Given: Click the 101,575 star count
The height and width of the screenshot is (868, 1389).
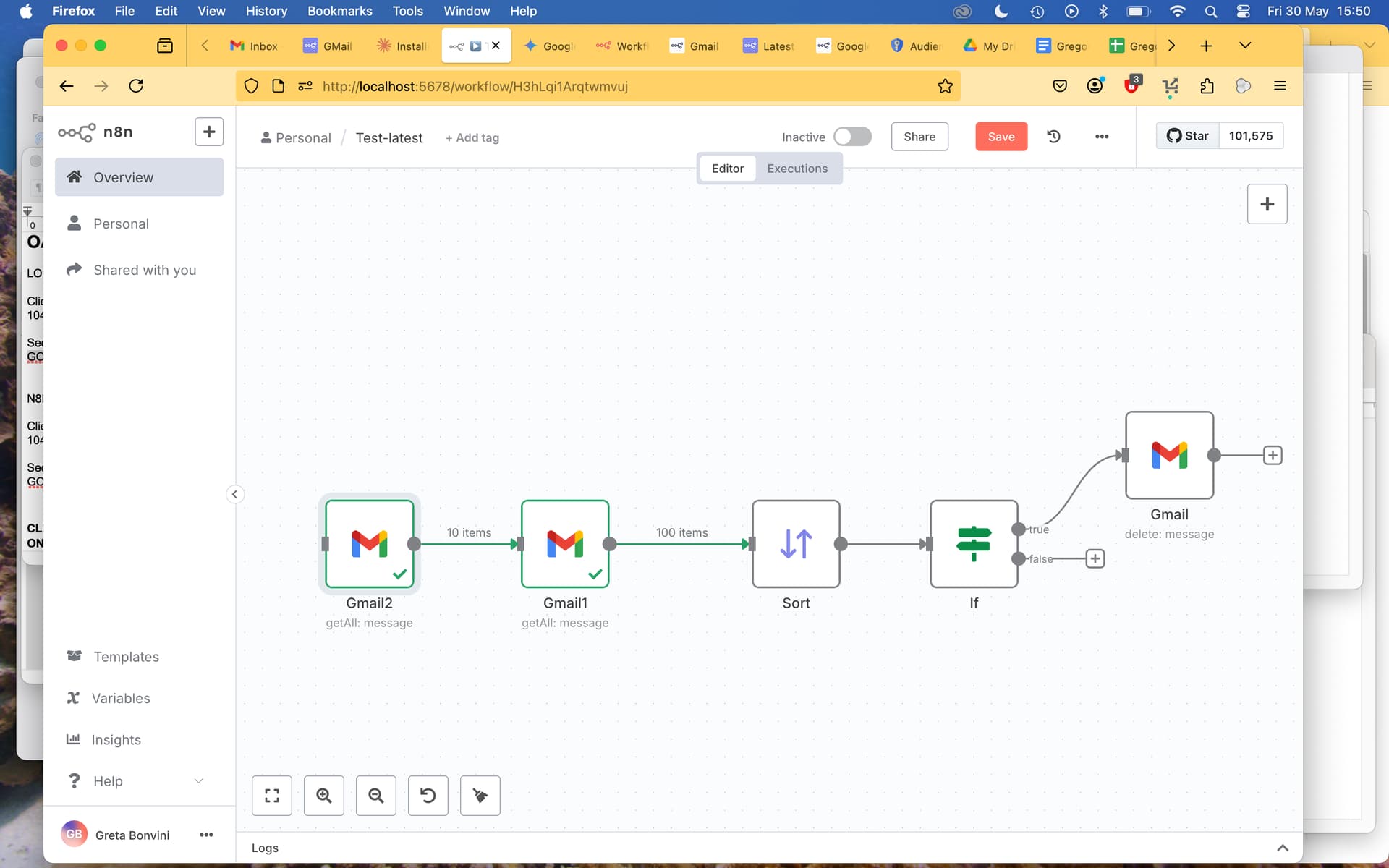Looking at the screenshot, I should [1251, 136].
